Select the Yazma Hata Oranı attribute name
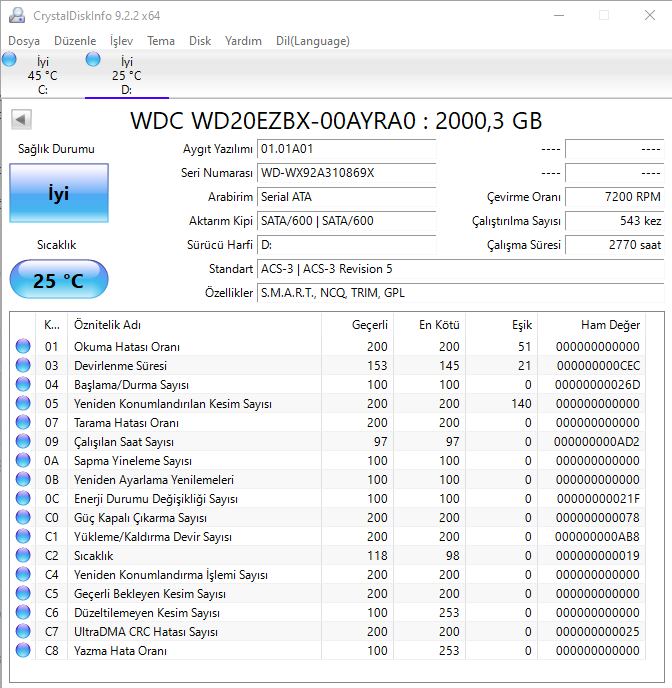This screenshot has height=688, width=672. pyautogui.click(x=120, y=651)
